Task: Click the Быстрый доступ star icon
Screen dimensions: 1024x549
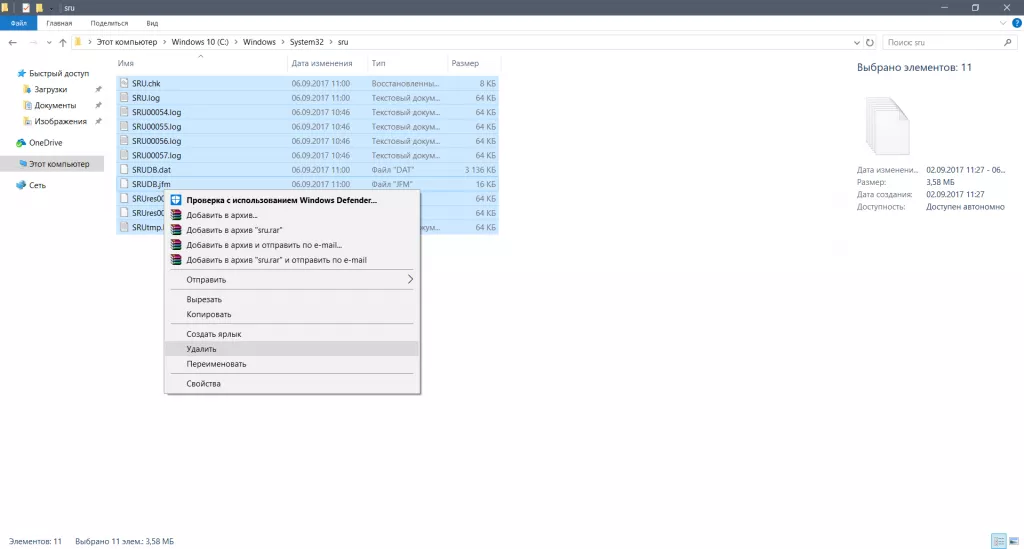Action: (21, 74)
